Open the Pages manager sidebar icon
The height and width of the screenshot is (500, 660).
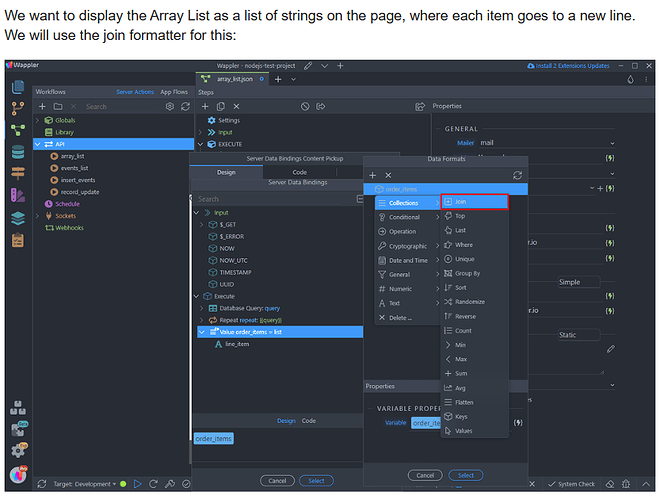tap(18, 88)
